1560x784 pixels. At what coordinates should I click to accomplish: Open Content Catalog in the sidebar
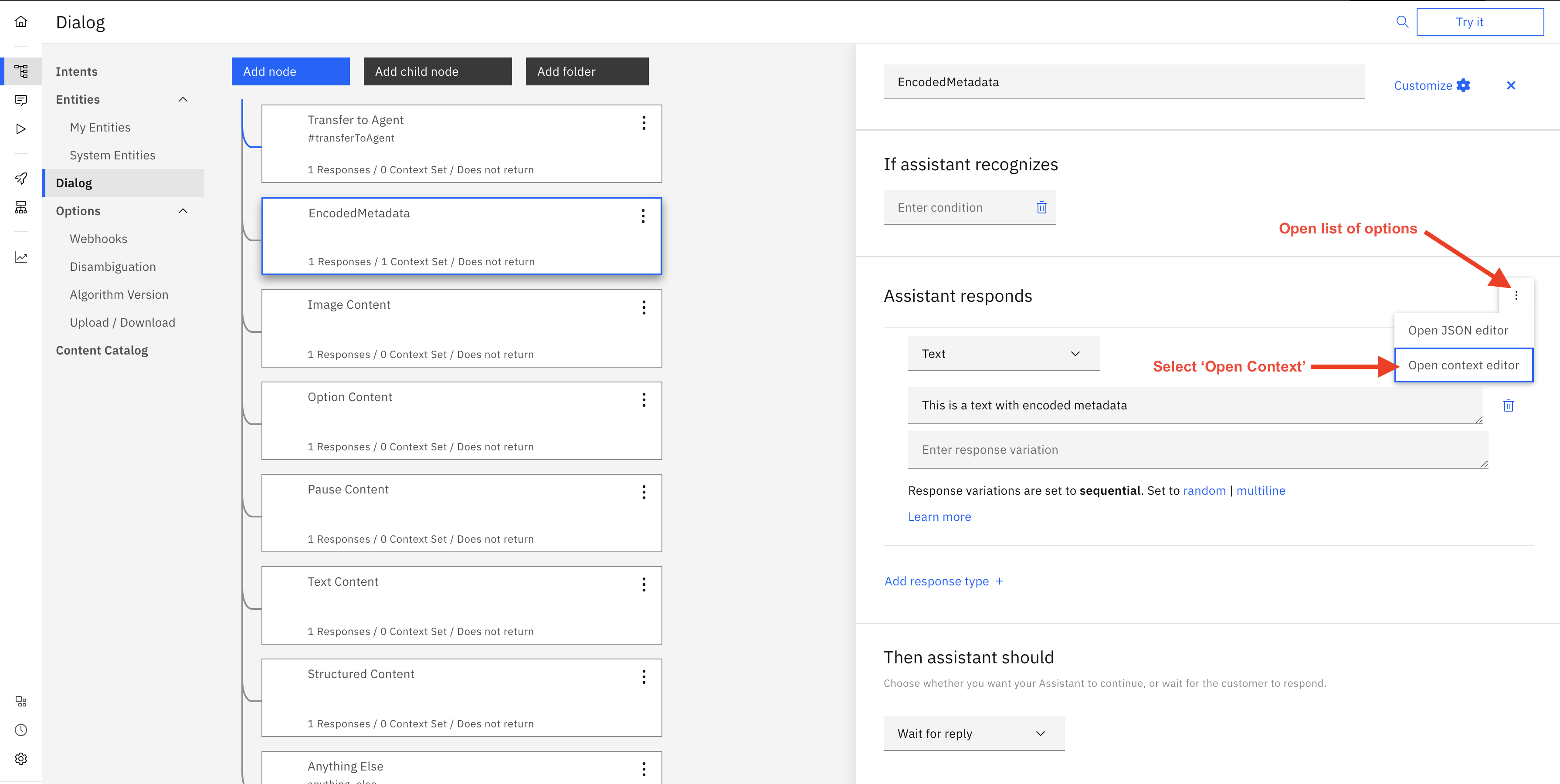click(102, 350)
